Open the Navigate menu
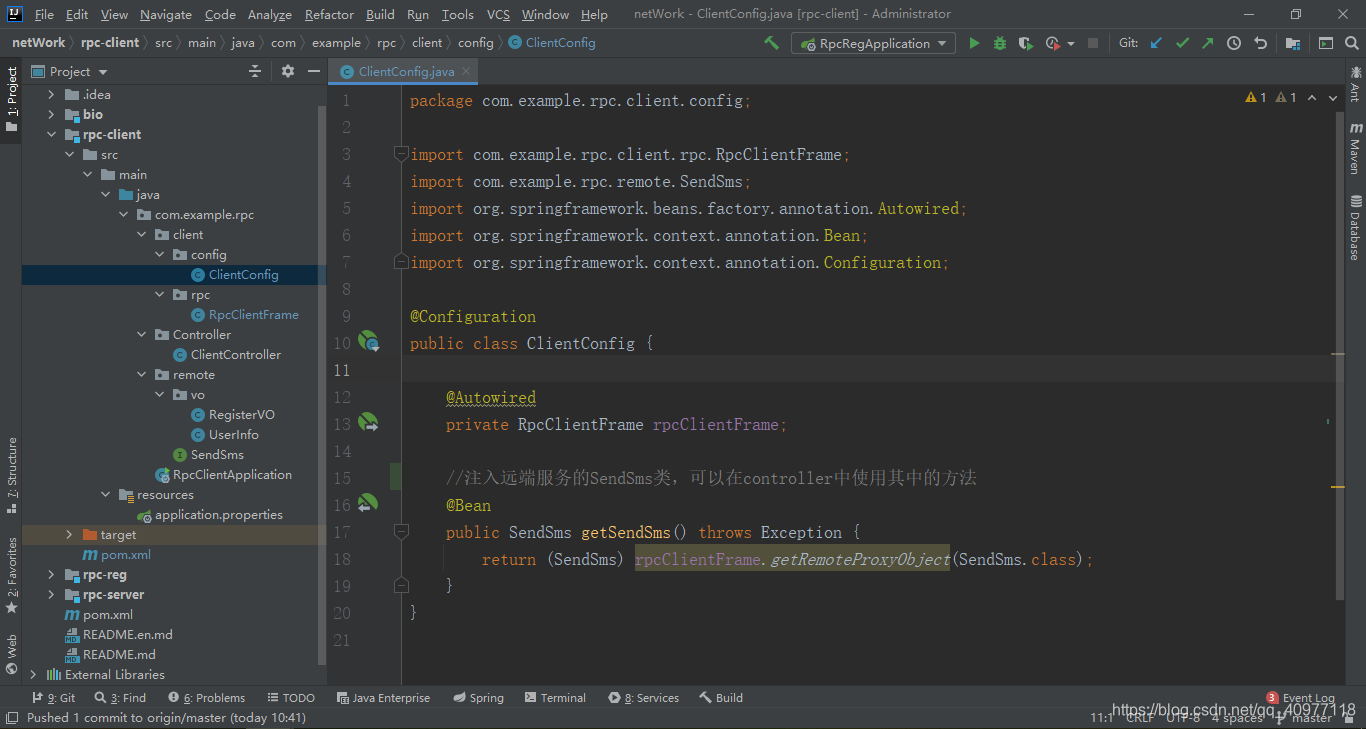Screen dimensions: 1366x729 point(166,14)
